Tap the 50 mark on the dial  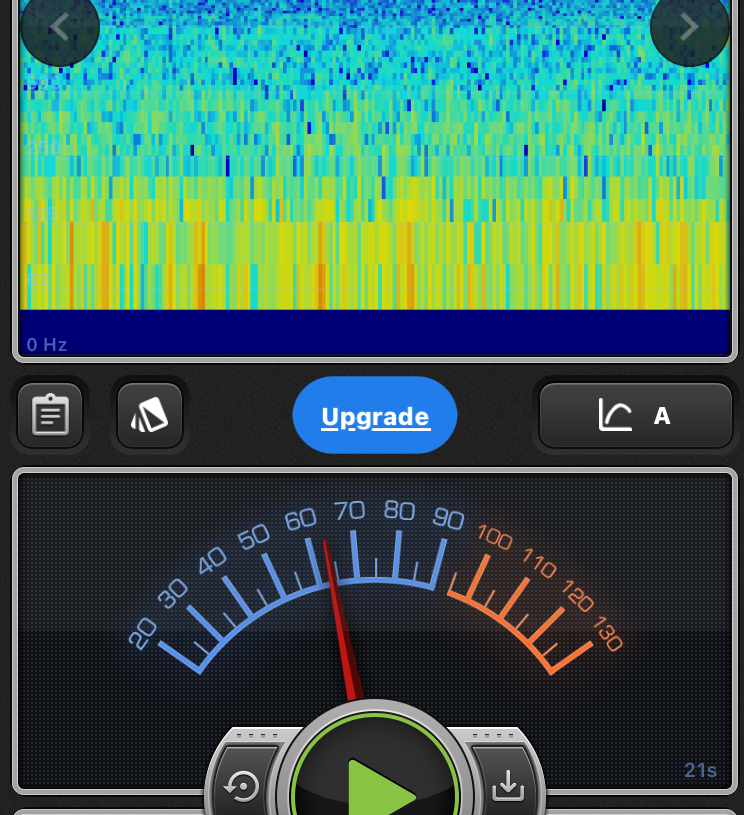click(254, 537)
